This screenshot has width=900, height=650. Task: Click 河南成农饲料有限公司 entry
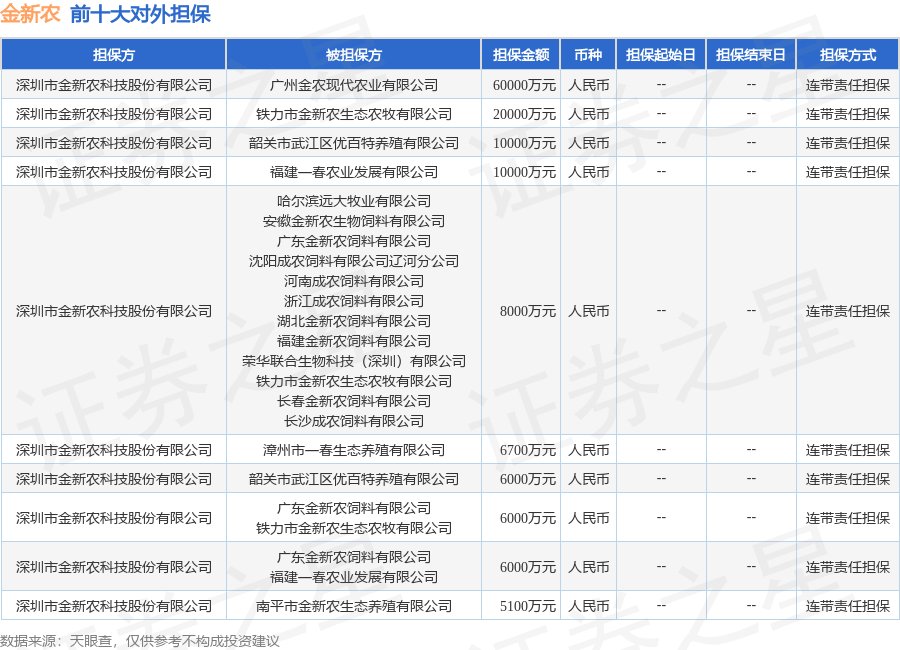click(354, 281)
